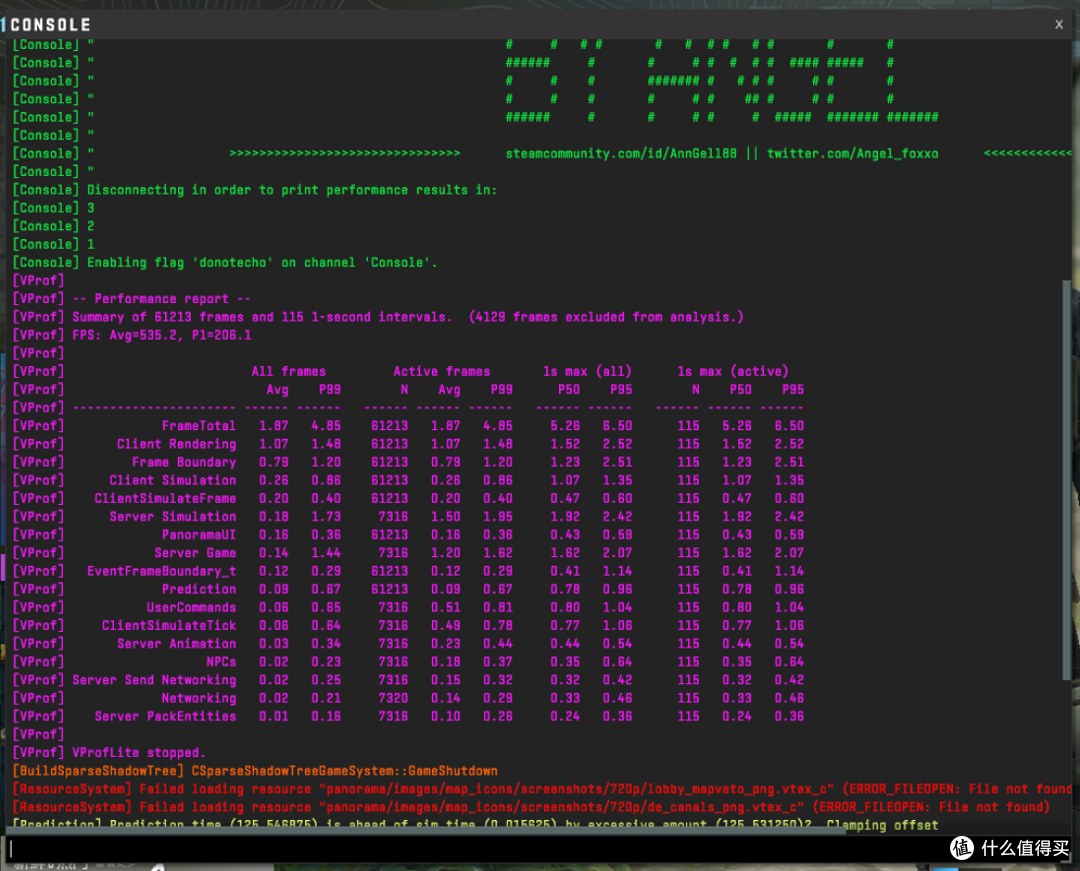
Task: Close the console window
Action: 1059,25
